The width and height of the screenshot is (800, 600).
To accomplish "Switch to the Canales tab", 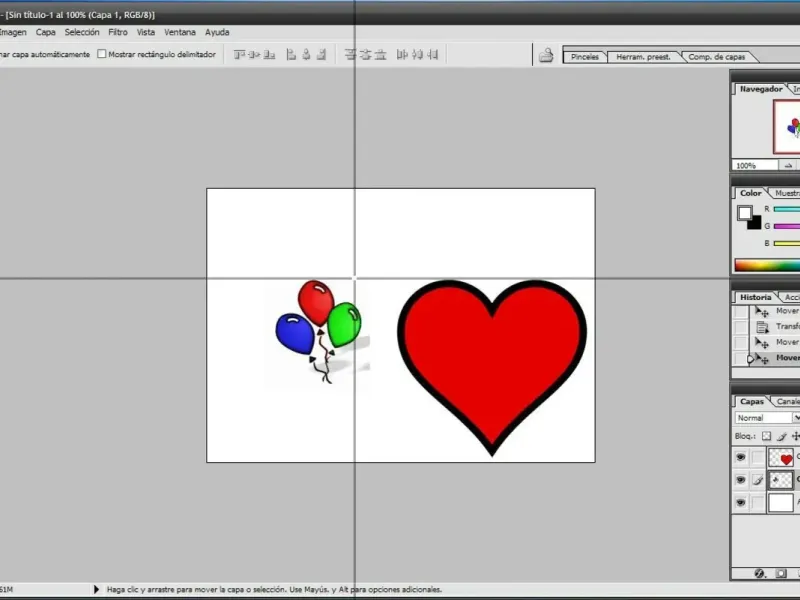I will (x=787, y=402).
